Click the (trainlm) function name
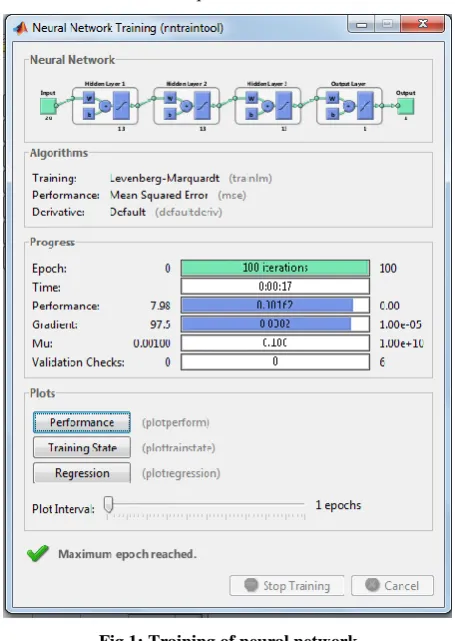 250,178
